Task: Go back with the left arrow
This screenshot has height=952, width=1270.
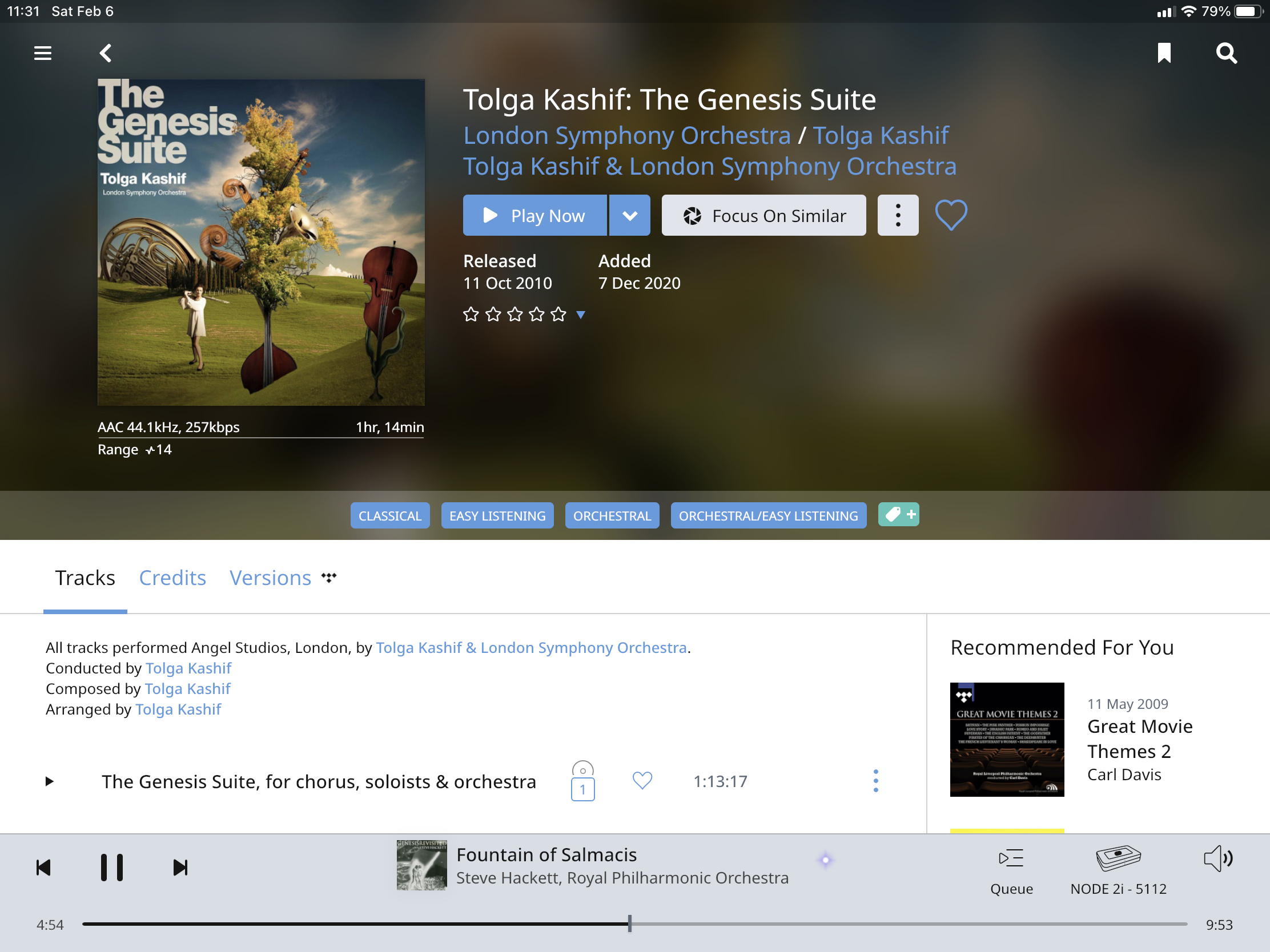Action: point(105,54)
